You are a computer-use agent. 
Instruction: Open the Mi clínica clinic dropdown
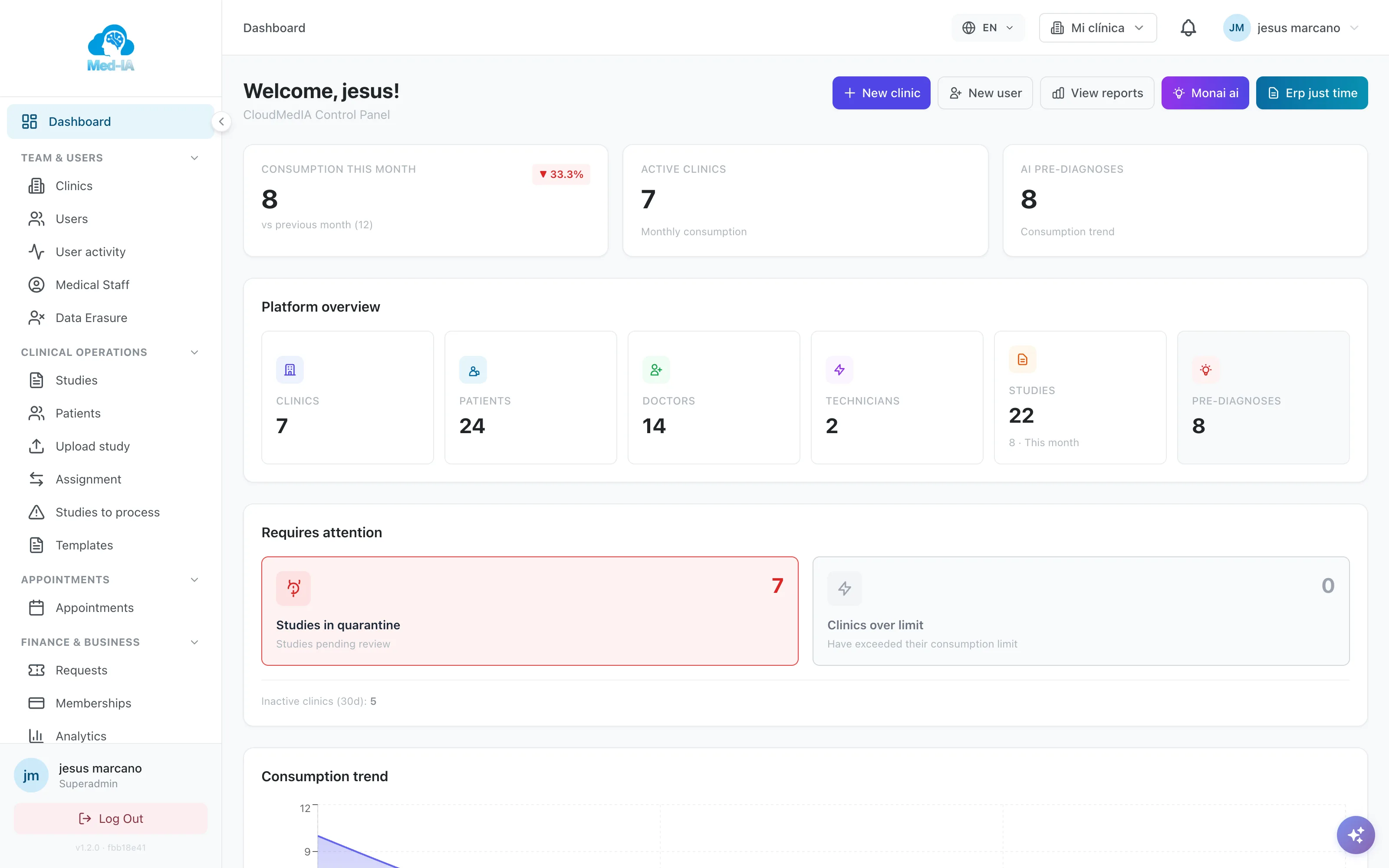pyautogui.click(x=1097, y=27)
